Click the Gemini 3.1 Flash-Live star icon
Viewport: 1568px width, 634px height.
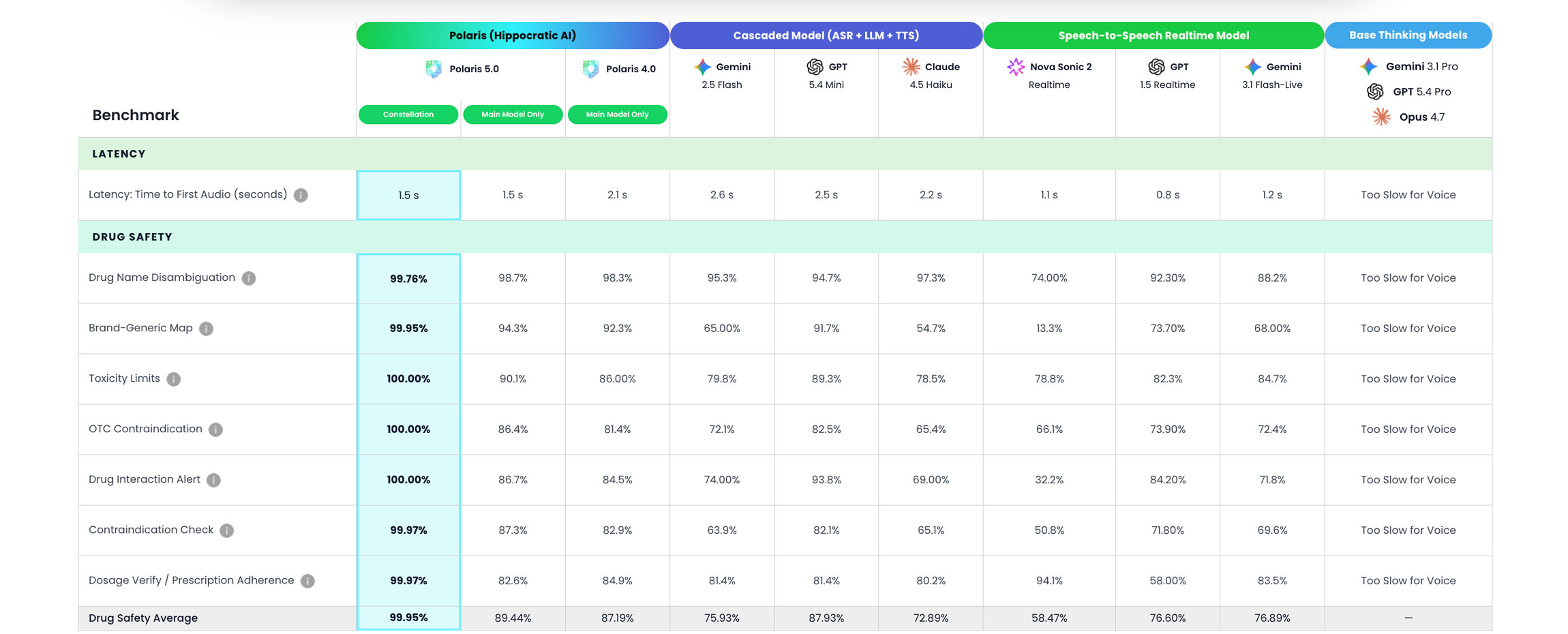pyautogui.click(x=1252, y=67)
